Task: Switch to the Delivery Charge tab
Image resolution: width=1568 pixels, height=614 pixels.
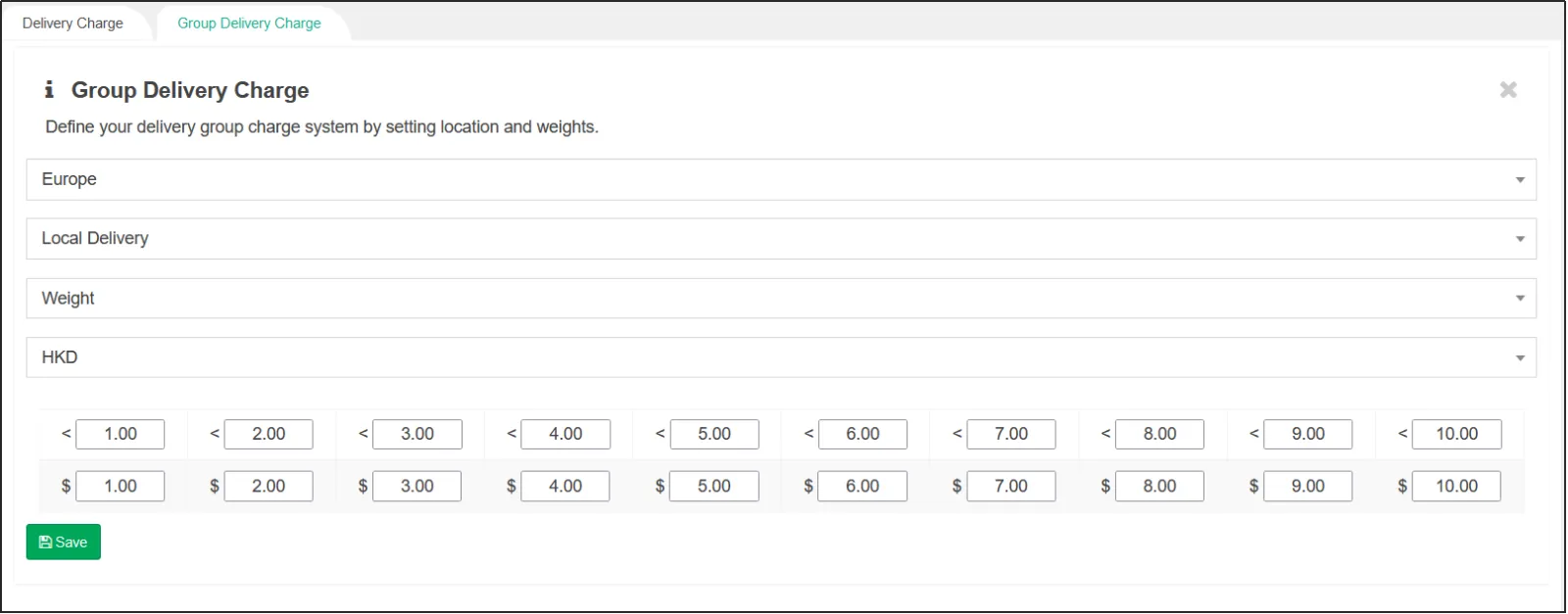Action: 73,23
